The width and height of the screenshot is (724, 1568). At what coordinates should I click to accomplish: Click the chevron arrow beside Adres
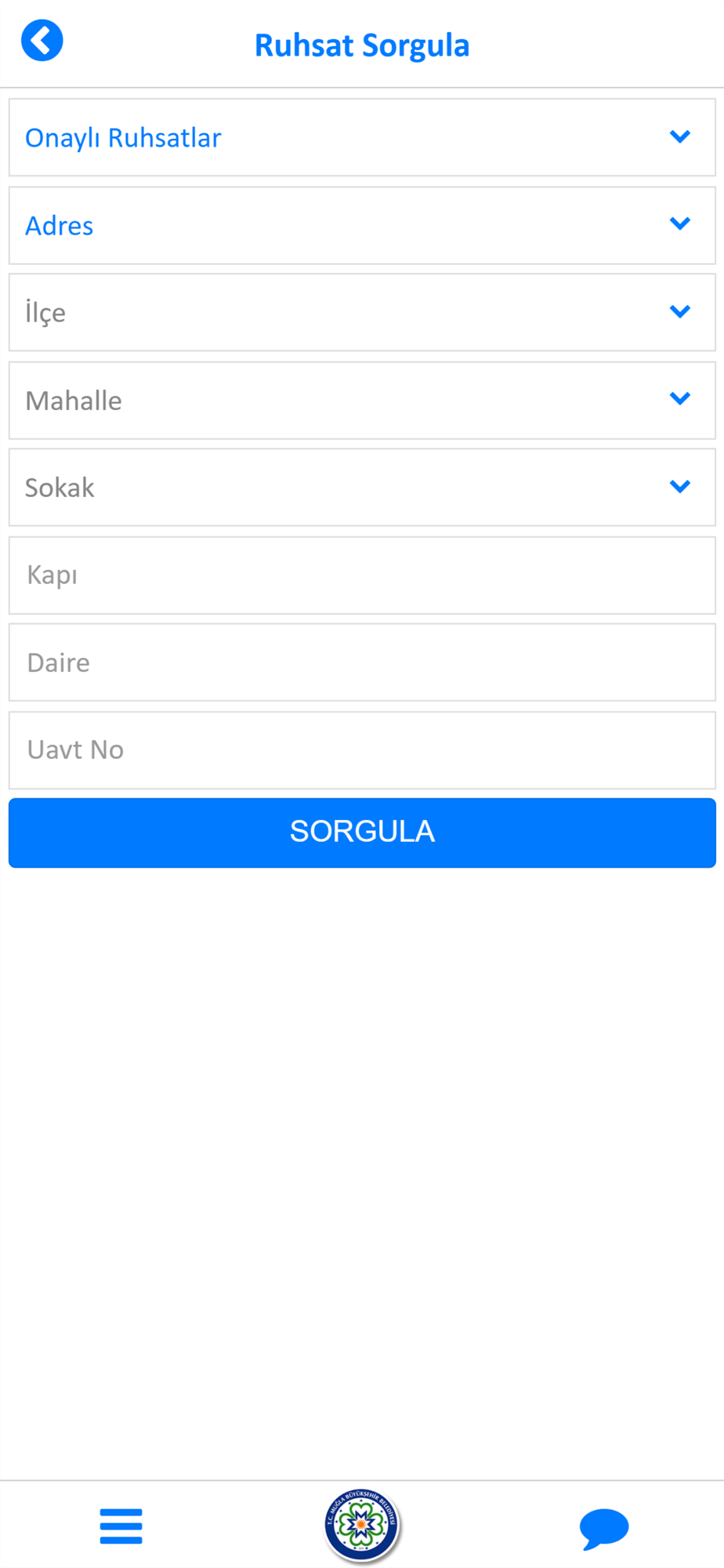680,224
